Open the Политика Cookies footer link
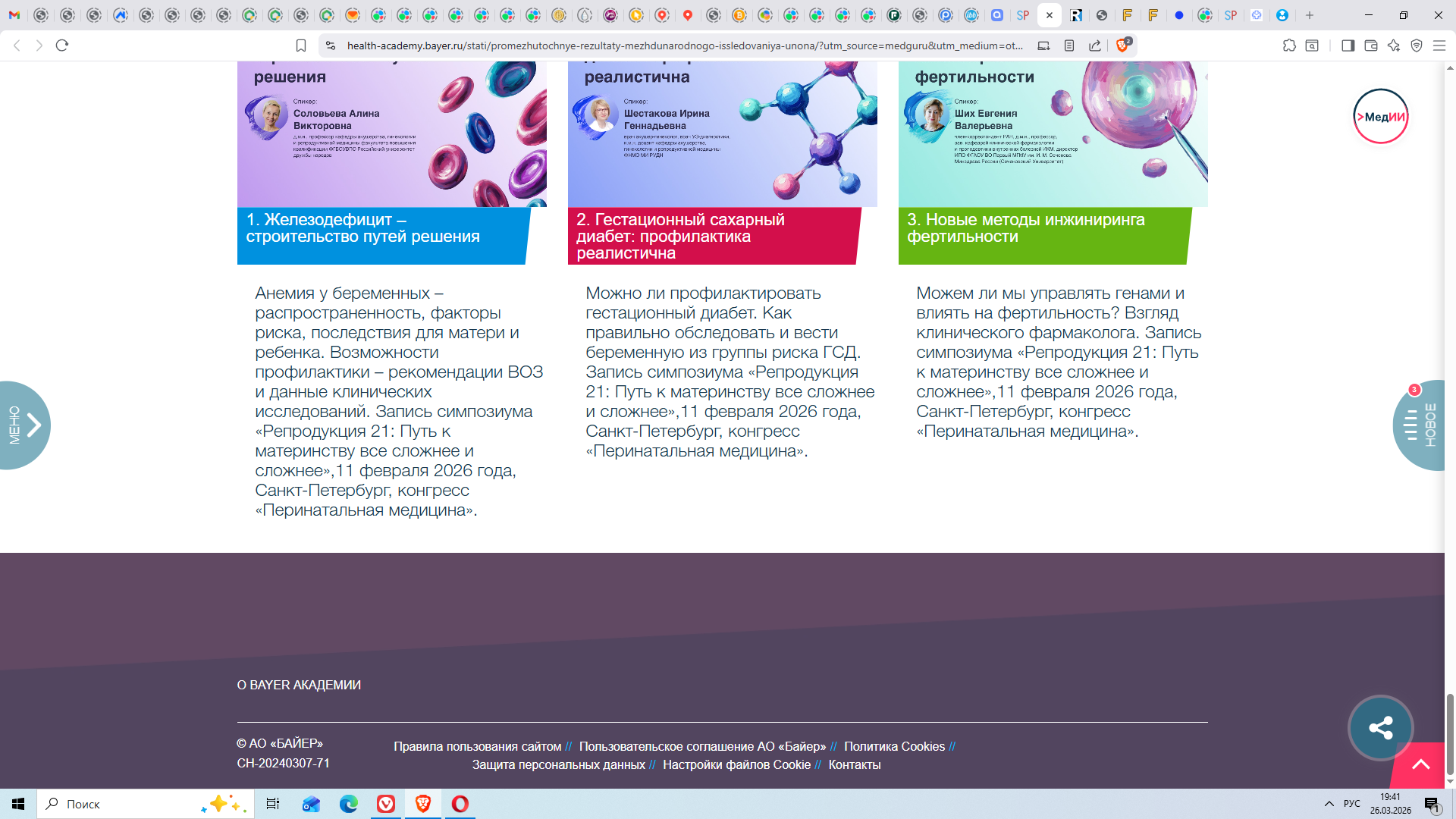1456x819 pixels. (x=894, y=746)
